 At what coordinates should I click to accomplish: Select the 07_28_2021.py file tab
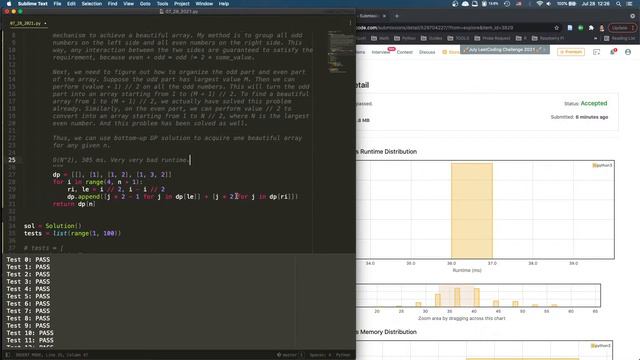coord(28,23)
